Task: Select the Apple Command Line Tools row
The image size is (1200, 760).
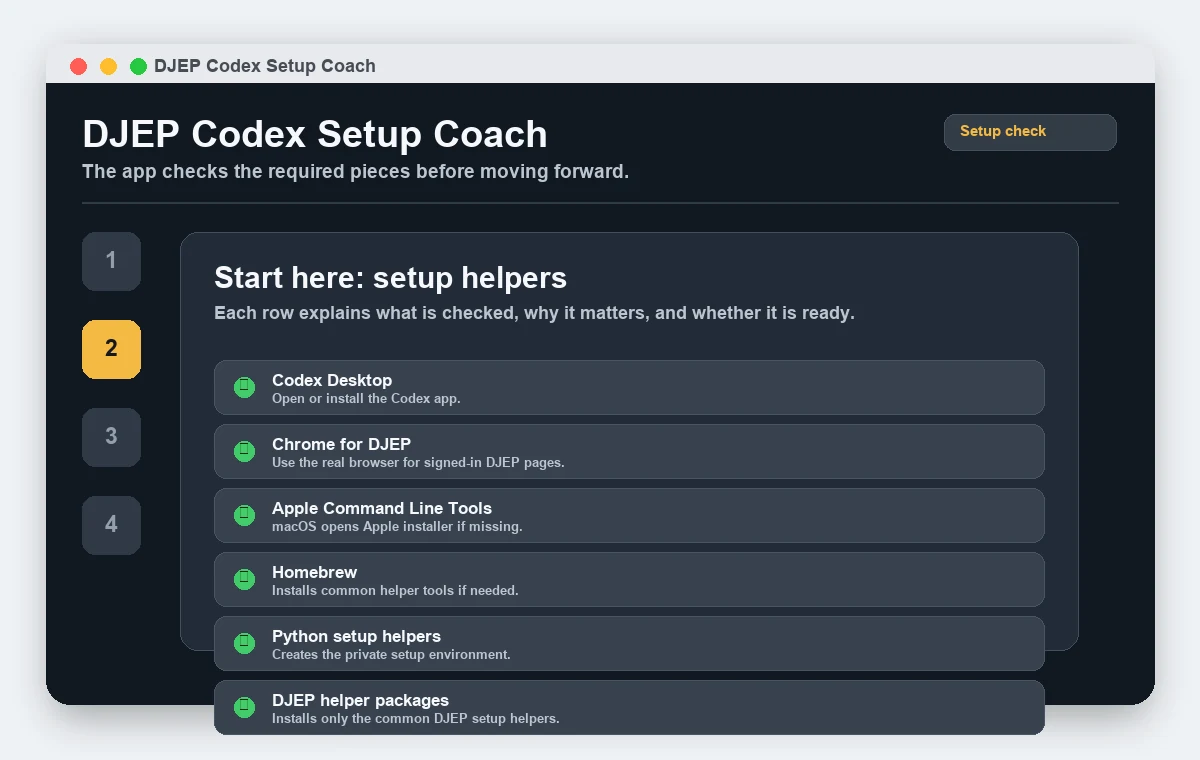Action: 629,515
